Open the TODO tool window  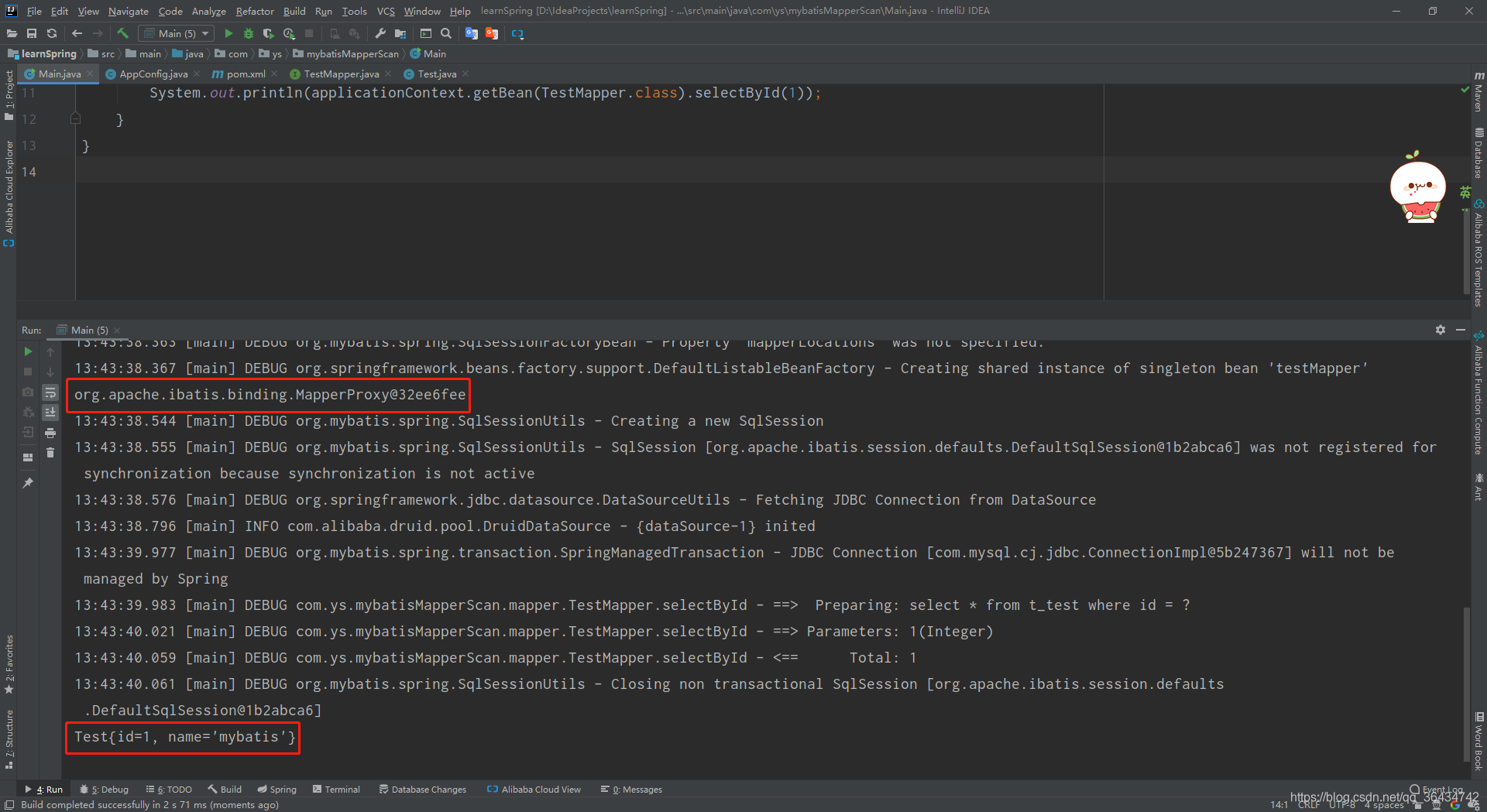[170, 790]
